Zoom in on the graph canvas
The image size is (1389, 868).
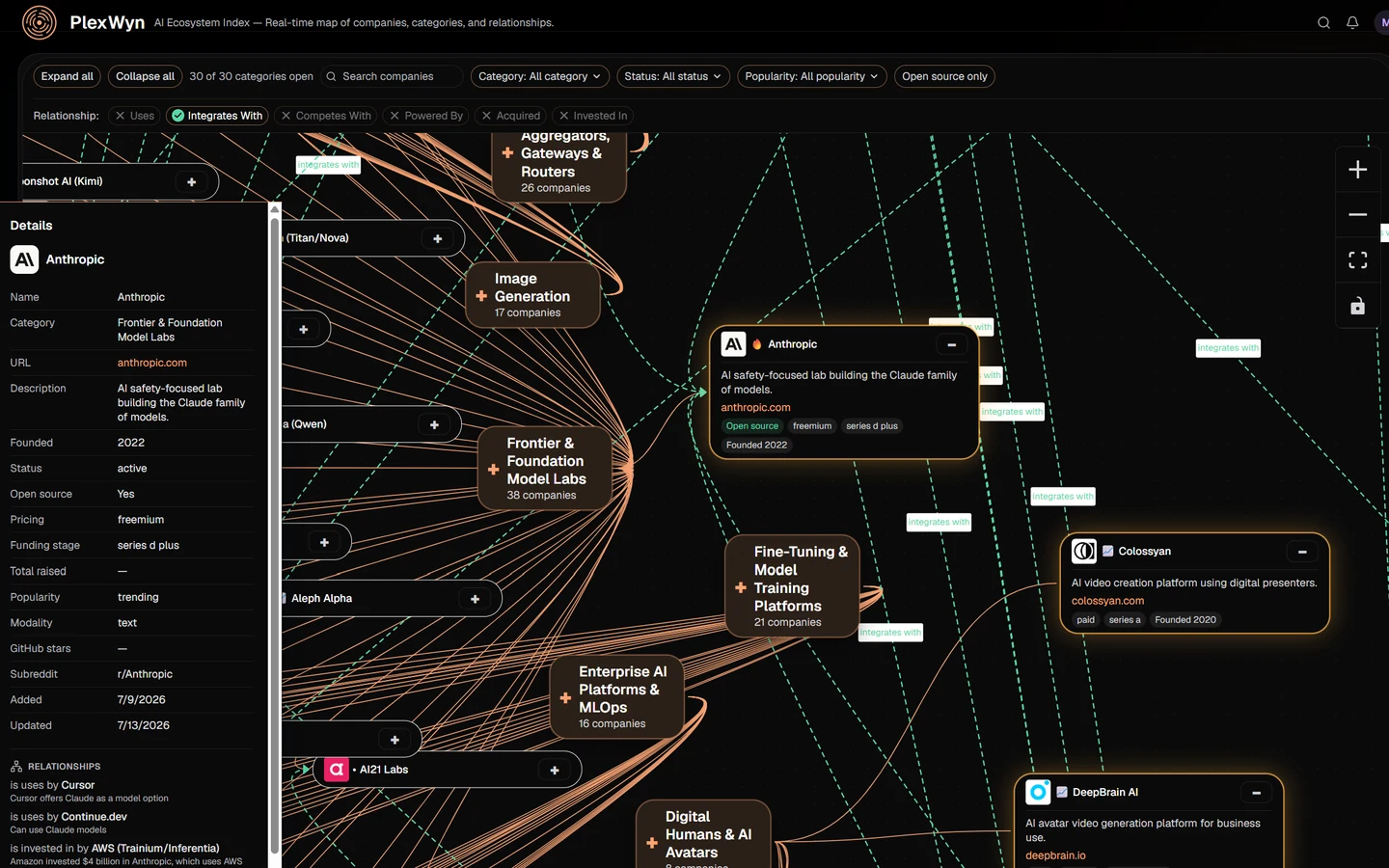[1357, 170]
